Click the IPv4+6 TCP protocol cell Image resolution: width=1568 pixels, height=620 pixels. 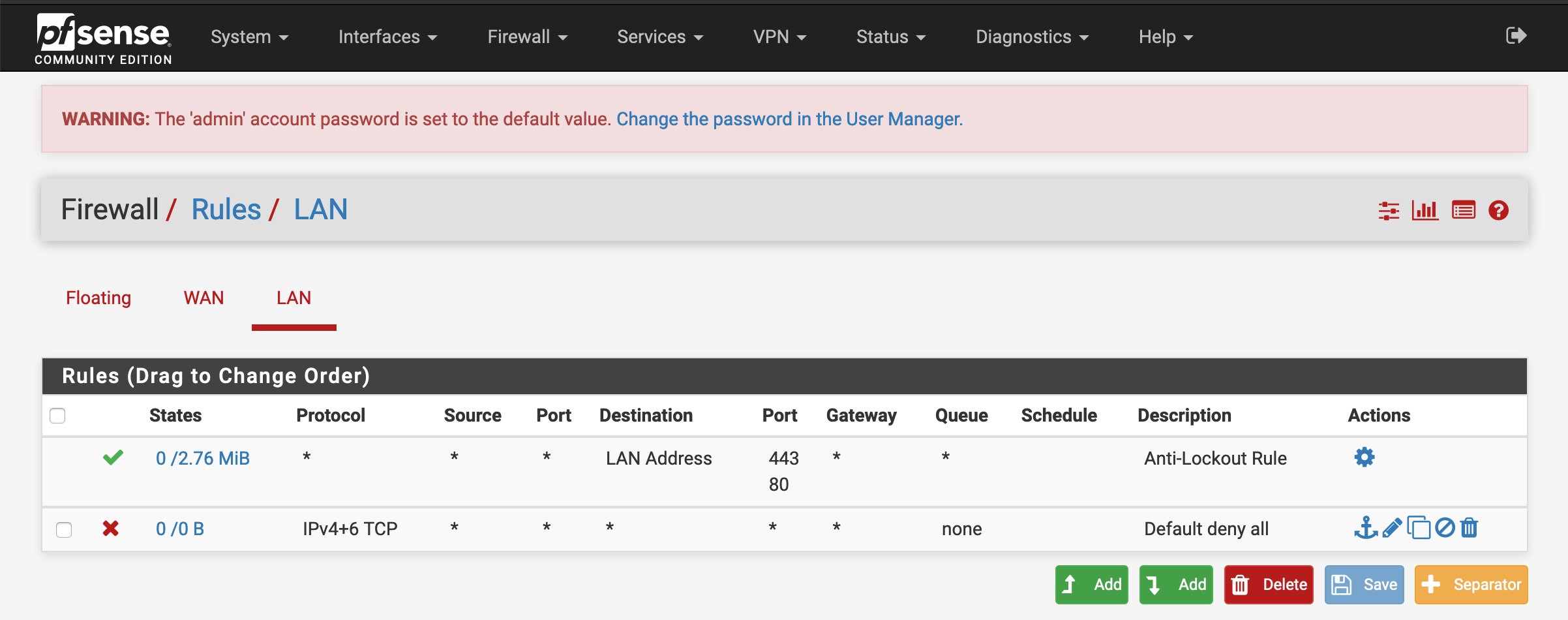350,529
